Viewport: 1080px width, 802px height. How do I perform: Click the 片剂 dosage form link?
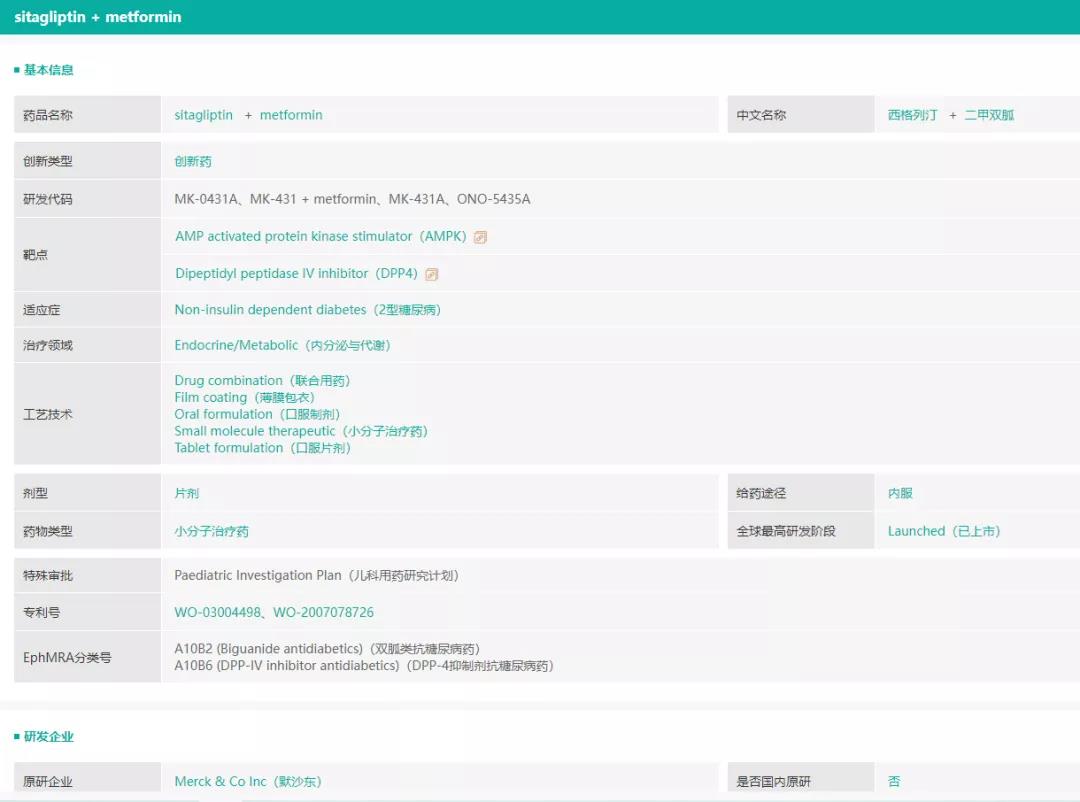187,493
